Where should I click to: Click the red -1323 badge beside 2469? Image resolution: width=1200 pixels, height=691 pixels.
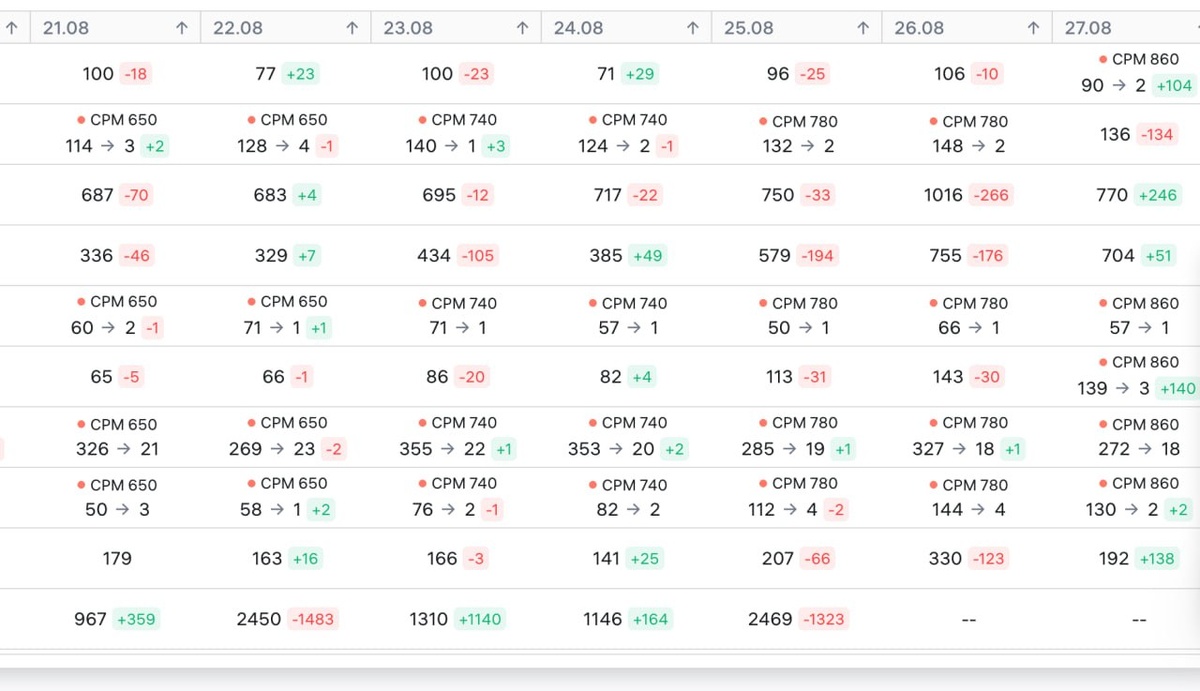pyautogui.click(x=824, y=620)
